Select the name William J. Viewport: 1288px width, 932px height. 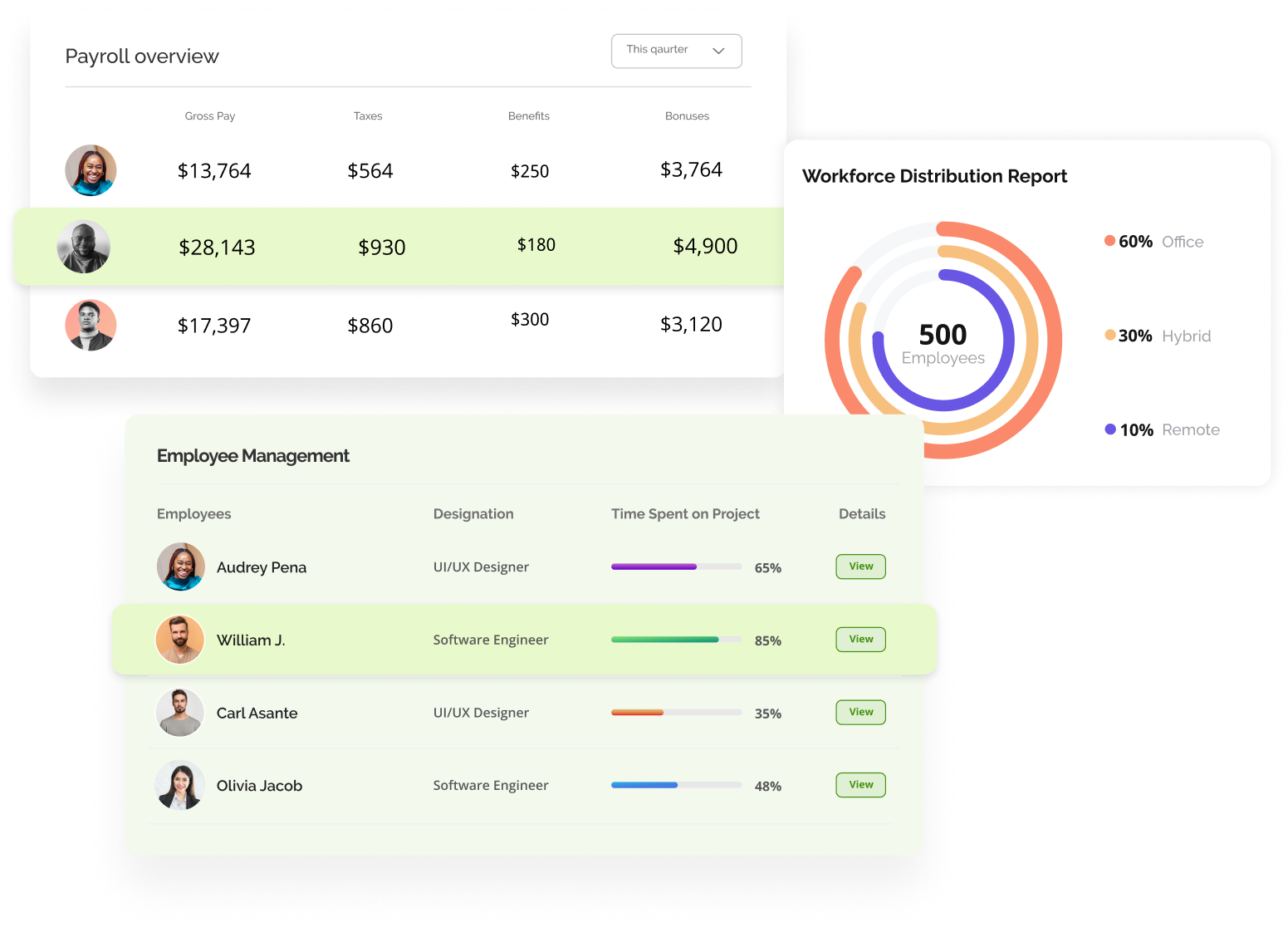(x=251, y=640)
